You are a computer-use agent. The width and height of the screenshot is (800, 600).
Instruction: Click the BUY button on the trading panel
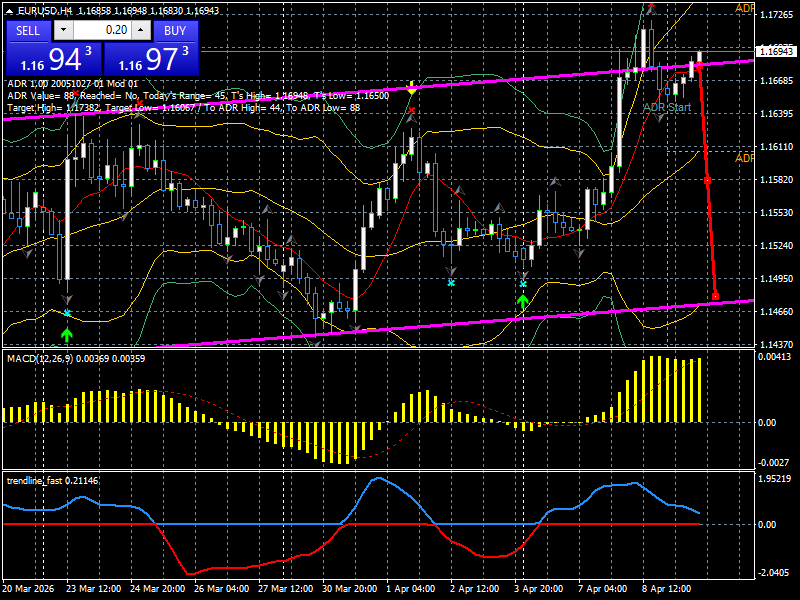[x=176, y=31]
